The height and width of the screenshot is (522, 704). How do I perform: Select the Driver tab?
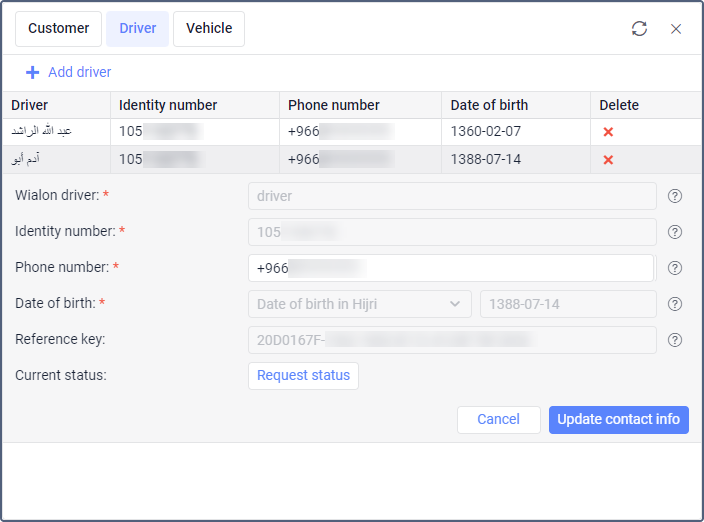pos(138,29)
